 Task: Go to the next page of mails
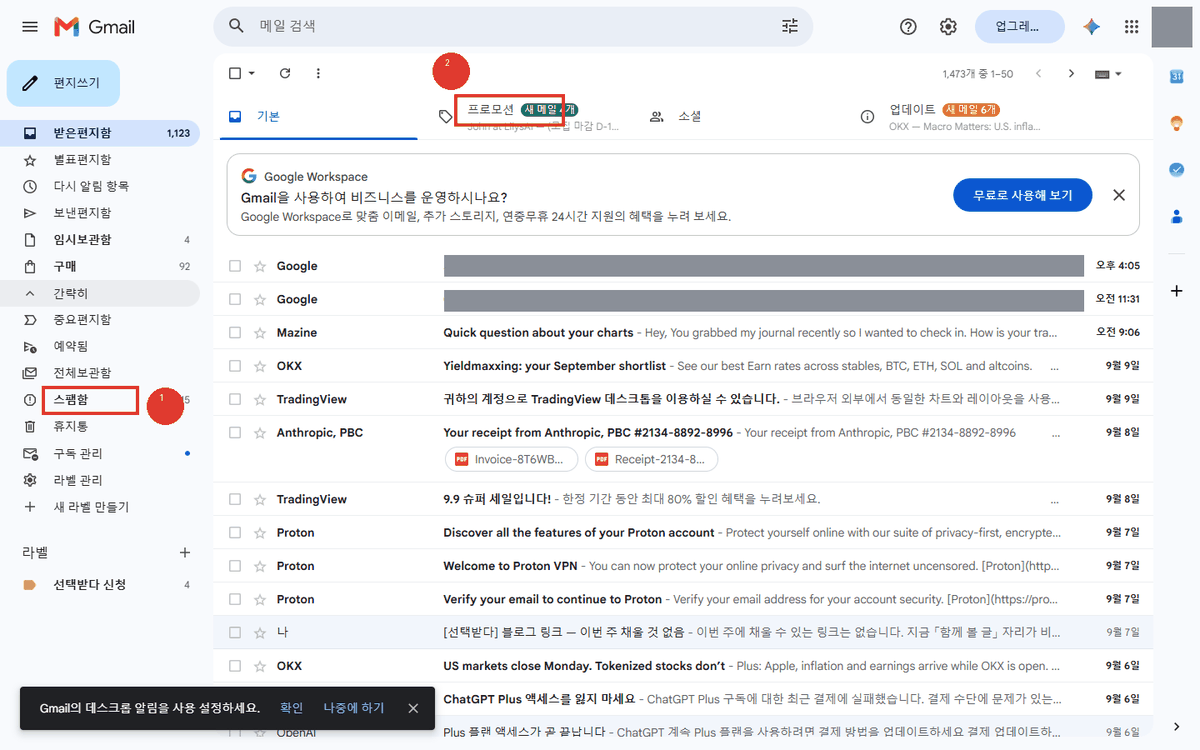[1071, 73]
